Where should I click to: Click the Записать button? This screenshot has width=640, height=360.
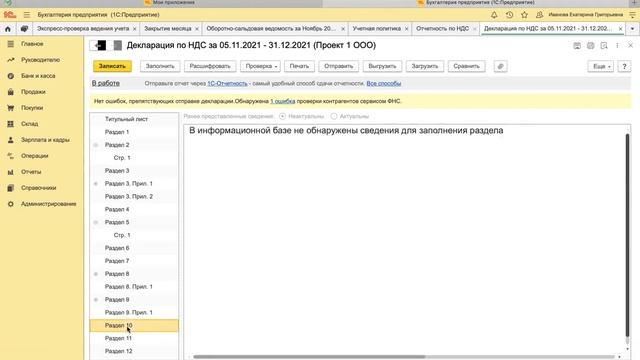point(112,66)
